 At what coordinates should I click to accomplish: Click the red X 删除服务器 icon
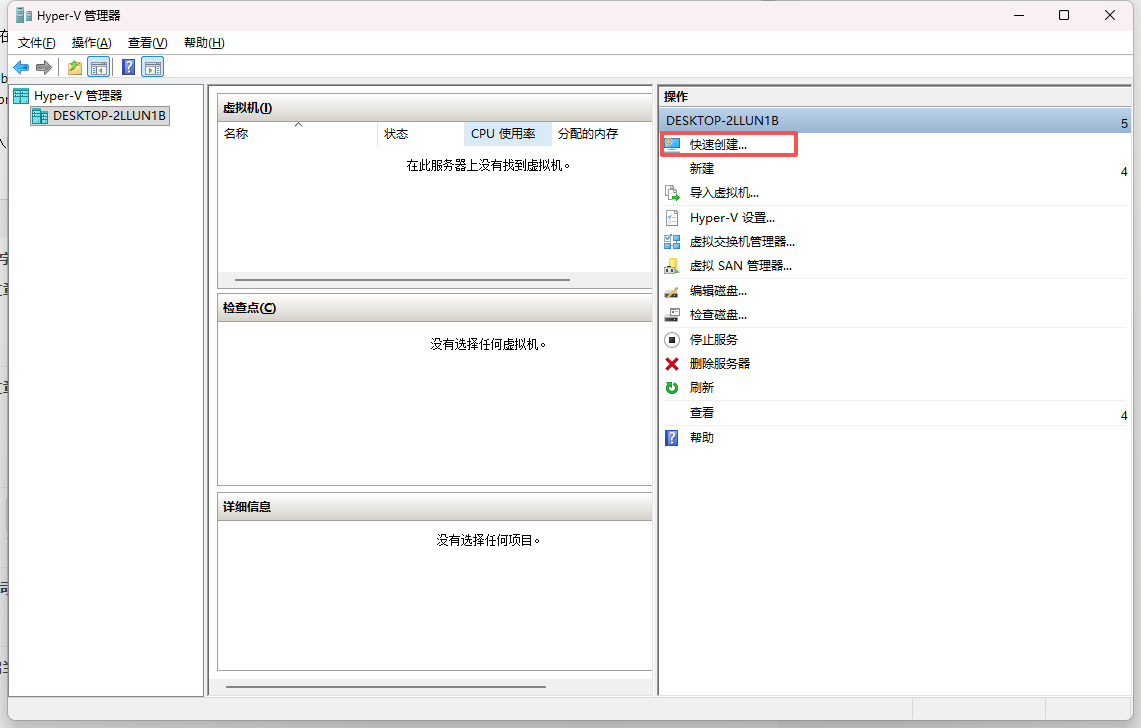[672, 364]
